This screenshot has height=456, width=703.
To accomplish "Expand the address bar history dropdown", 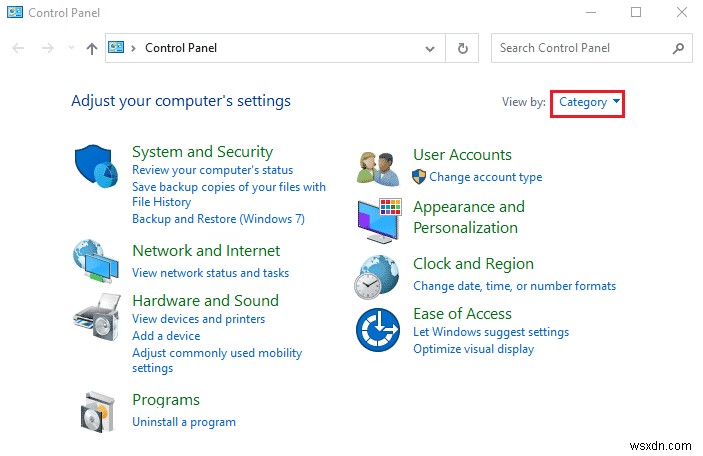I will click(x=430, y=48).
